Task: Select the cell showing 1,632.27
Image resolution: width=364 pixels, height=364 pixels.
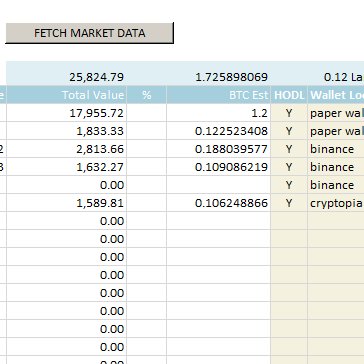Action: click(67, 167)
